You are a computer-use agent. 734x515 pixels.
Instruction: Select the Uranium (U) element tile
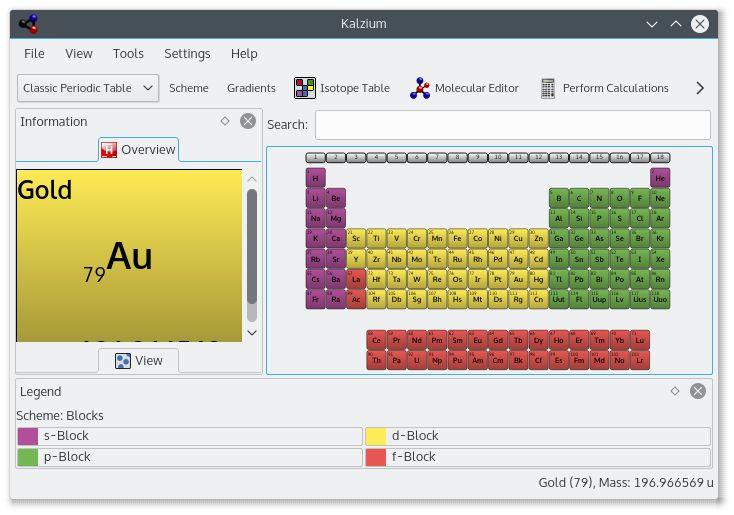(x=417, y=360)
